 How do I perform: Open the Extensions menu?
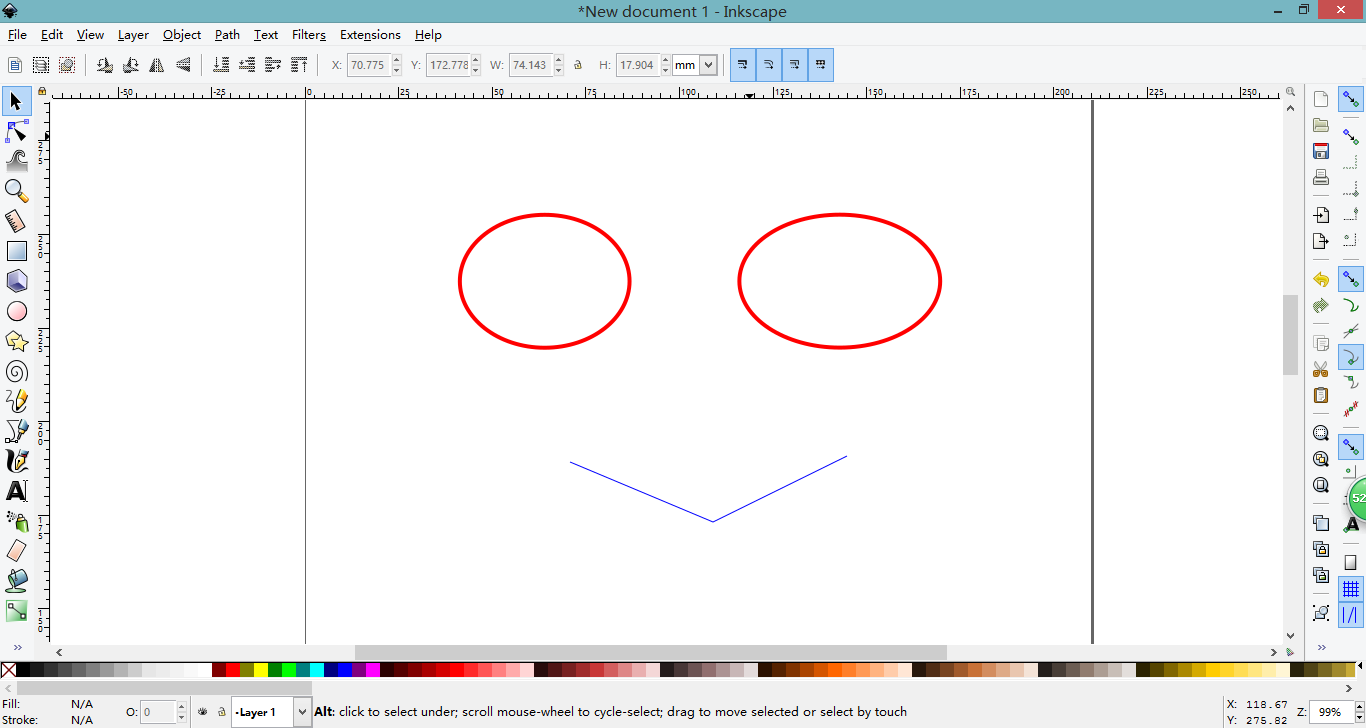pos(370,35)
